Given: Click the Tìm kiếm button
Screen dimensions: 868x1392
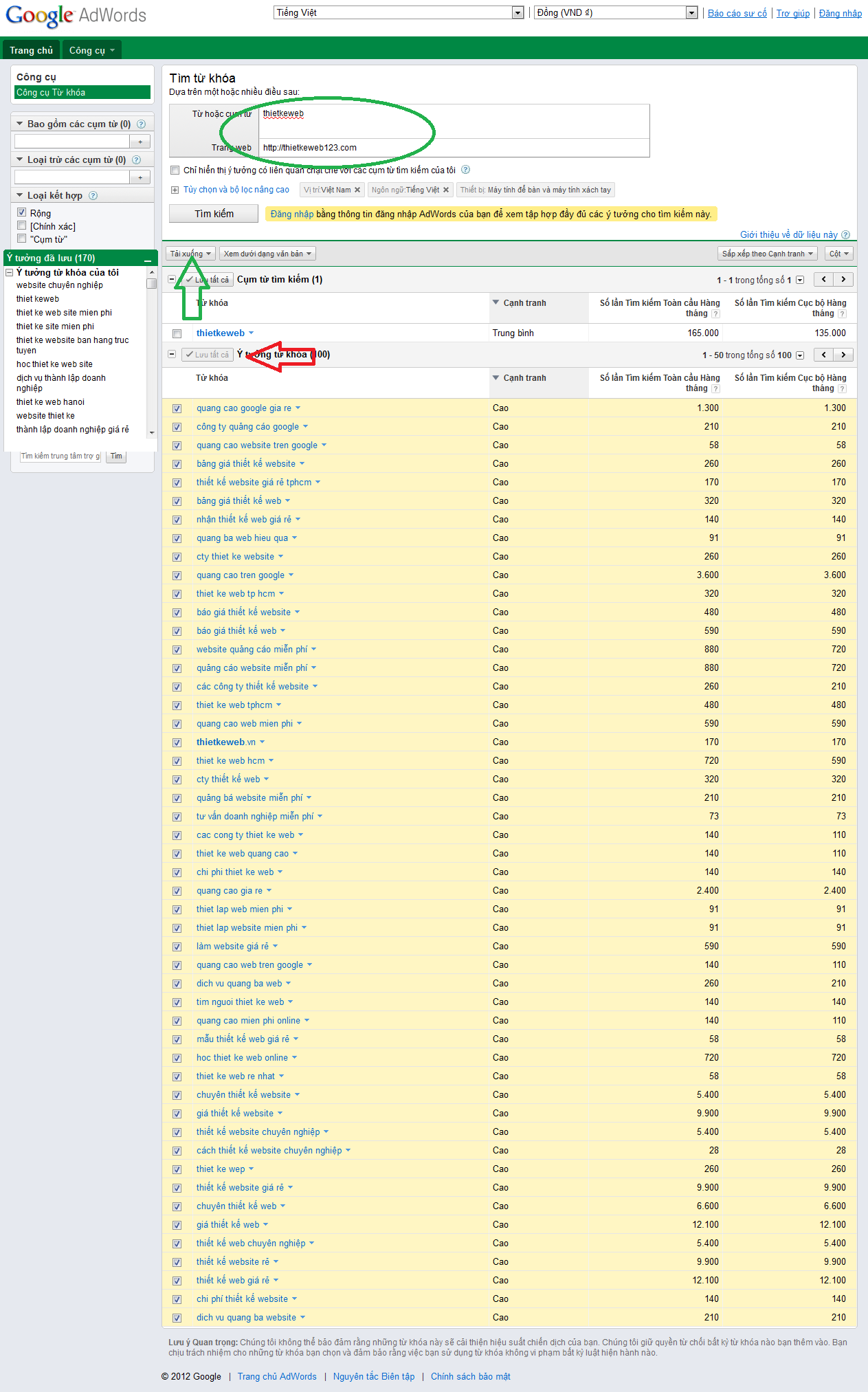Looking at the screenshot, I should coord(214,214).
